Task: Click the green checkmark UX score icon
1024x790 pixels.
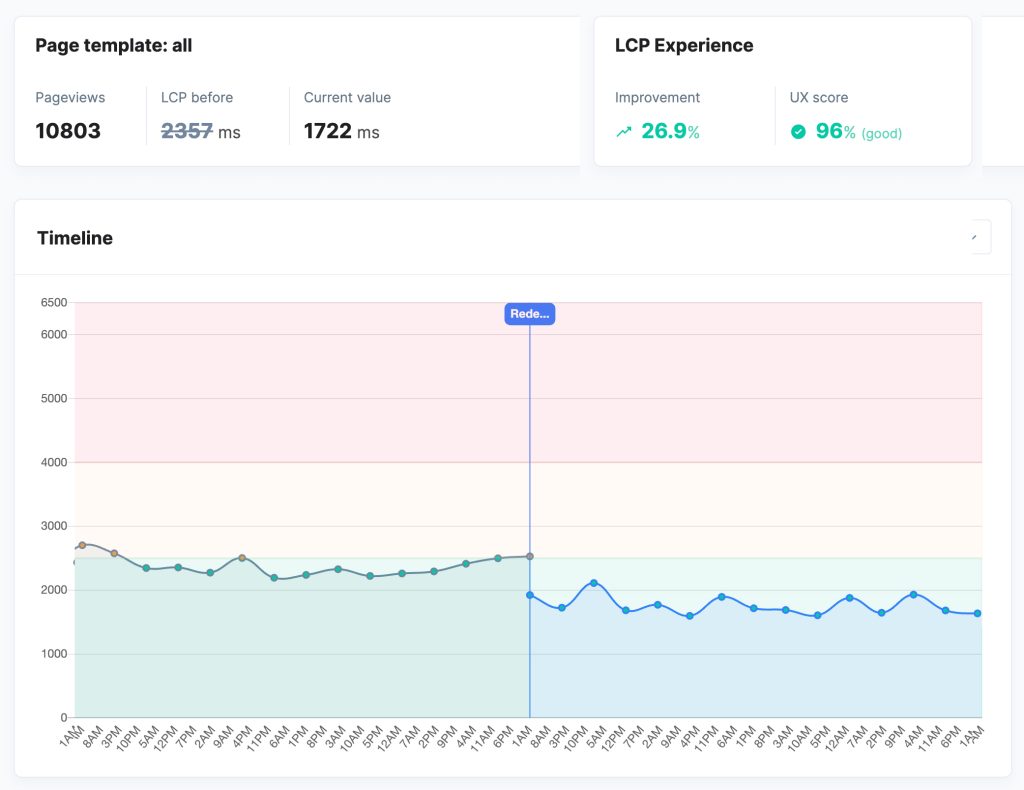Action: pyautogui.click(x=798, y=131)
